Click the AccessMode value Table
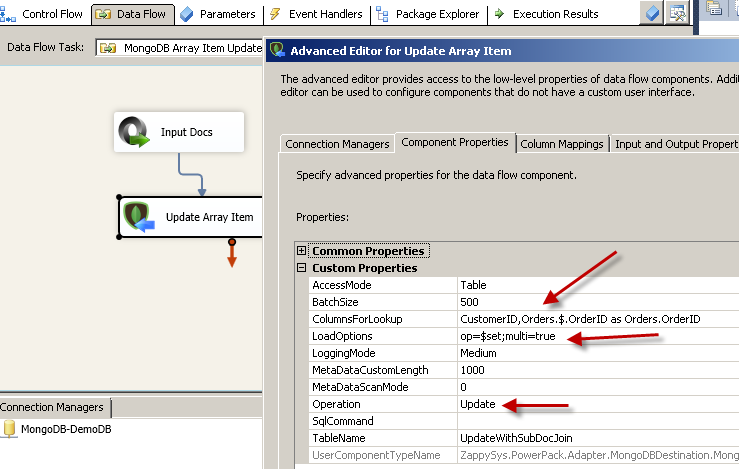Screen dimensions: 739x469 click(x=473, y=285)
